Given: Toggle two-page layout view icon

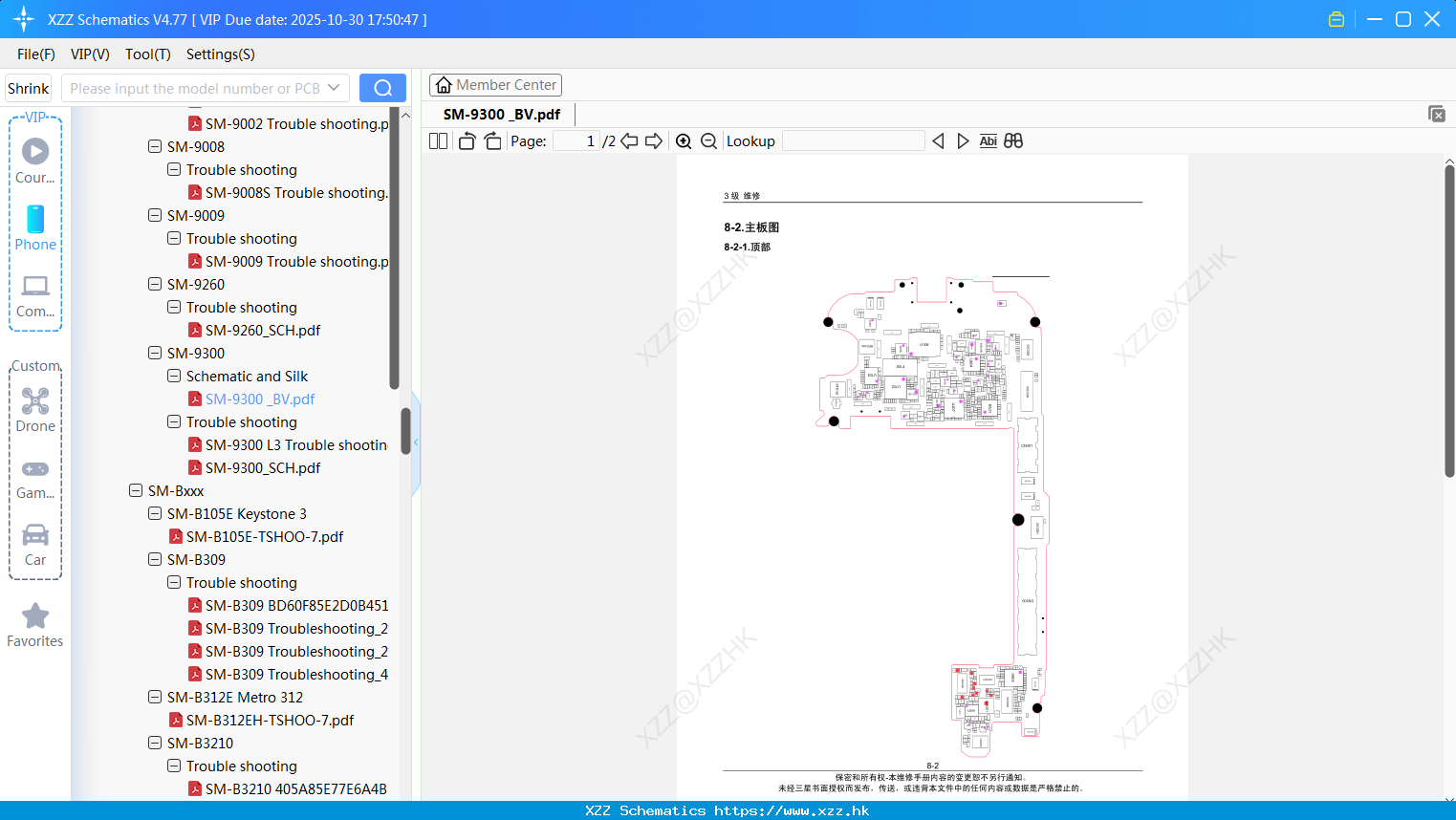Looking at the screenshot, I should click(438, 140).
